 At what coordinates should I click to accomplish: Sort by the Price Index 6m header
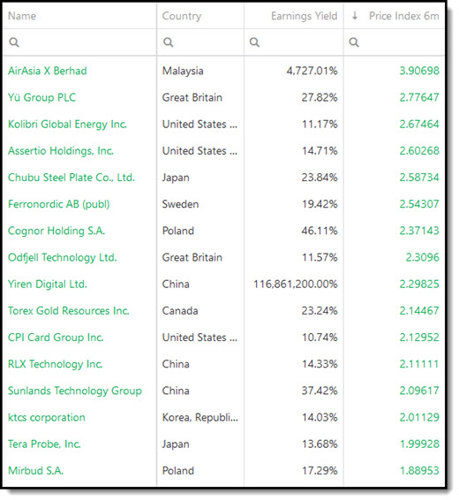point(404,16)
